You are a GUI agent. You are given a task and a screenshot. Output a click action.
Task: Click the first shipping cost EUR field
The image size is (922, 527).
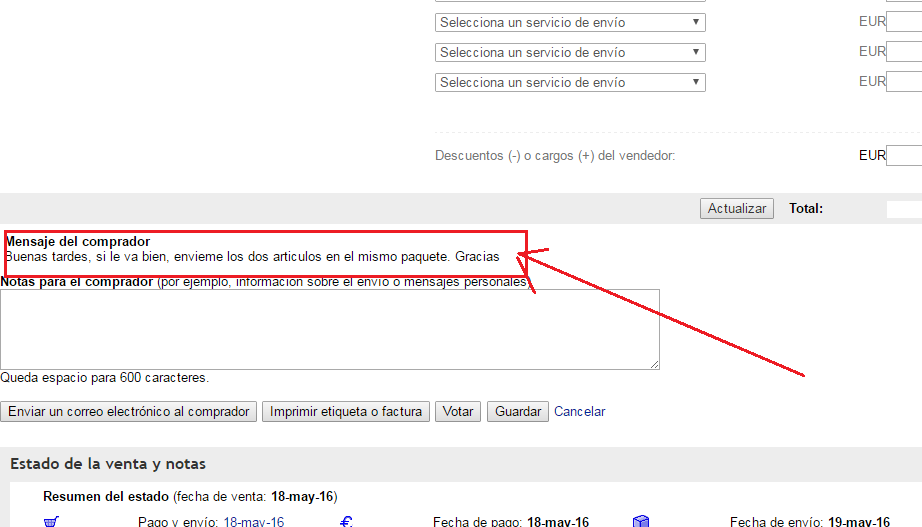904,21
